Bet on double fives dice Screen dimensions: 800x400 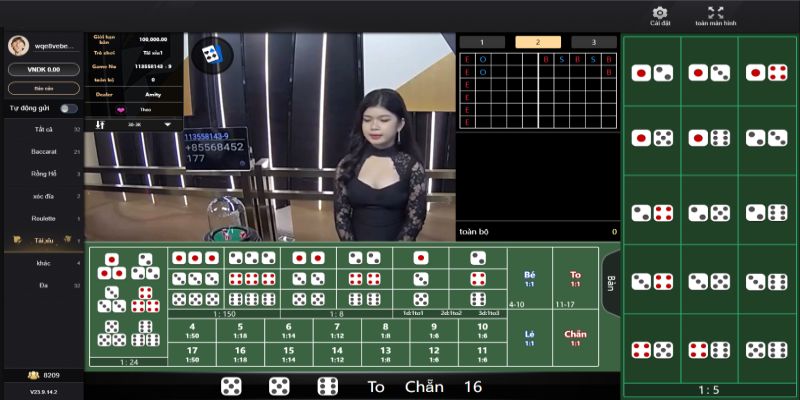pyautogui.click(x=309, y=299)
